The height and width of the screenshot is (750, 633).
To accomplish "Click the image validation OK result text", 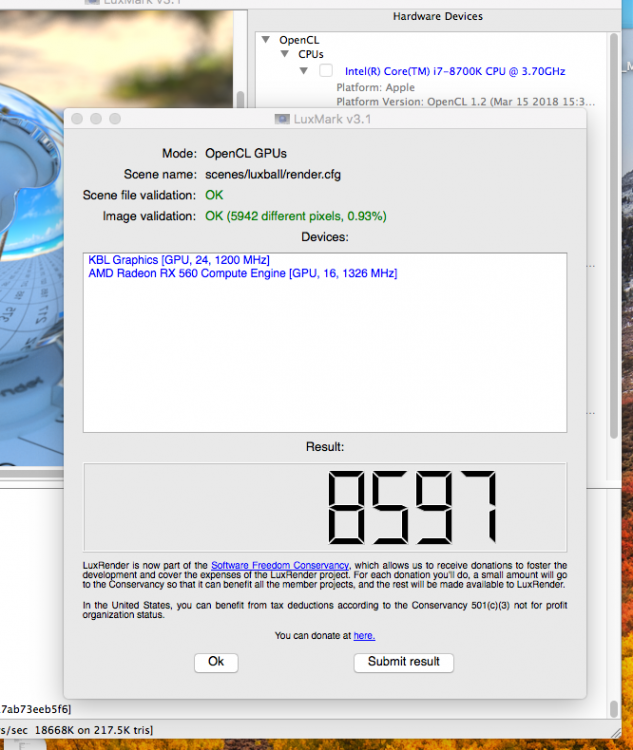I will 296,216.
